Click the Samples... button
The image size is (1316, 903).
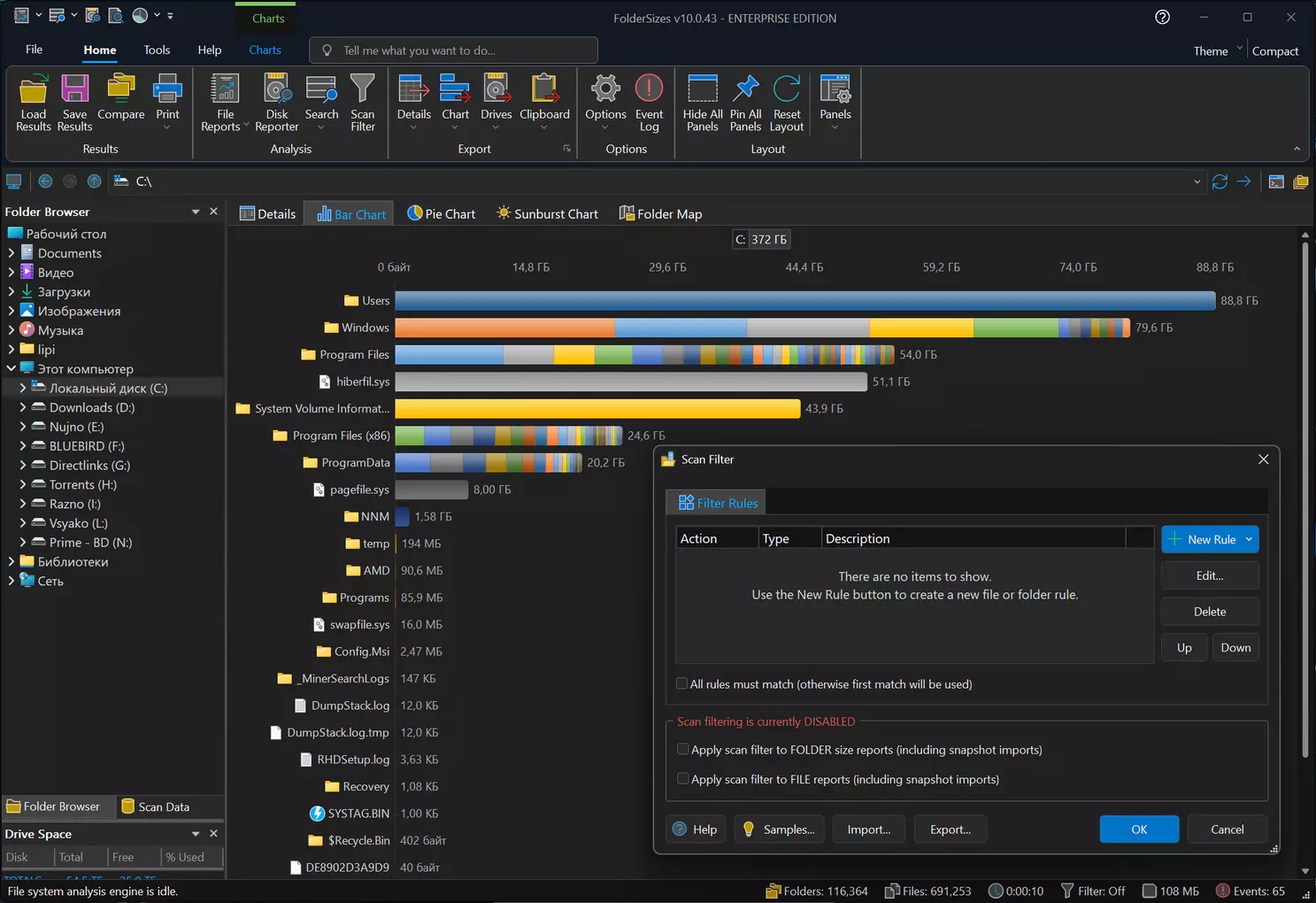pos(778,830)
